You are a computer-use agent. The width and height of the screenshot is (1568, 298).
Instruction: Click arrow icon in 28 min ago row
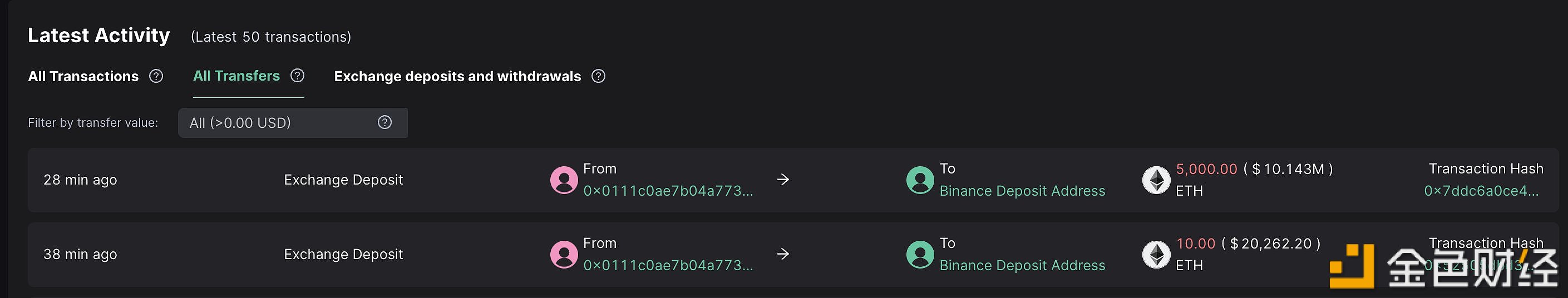[x=783, y=180]
